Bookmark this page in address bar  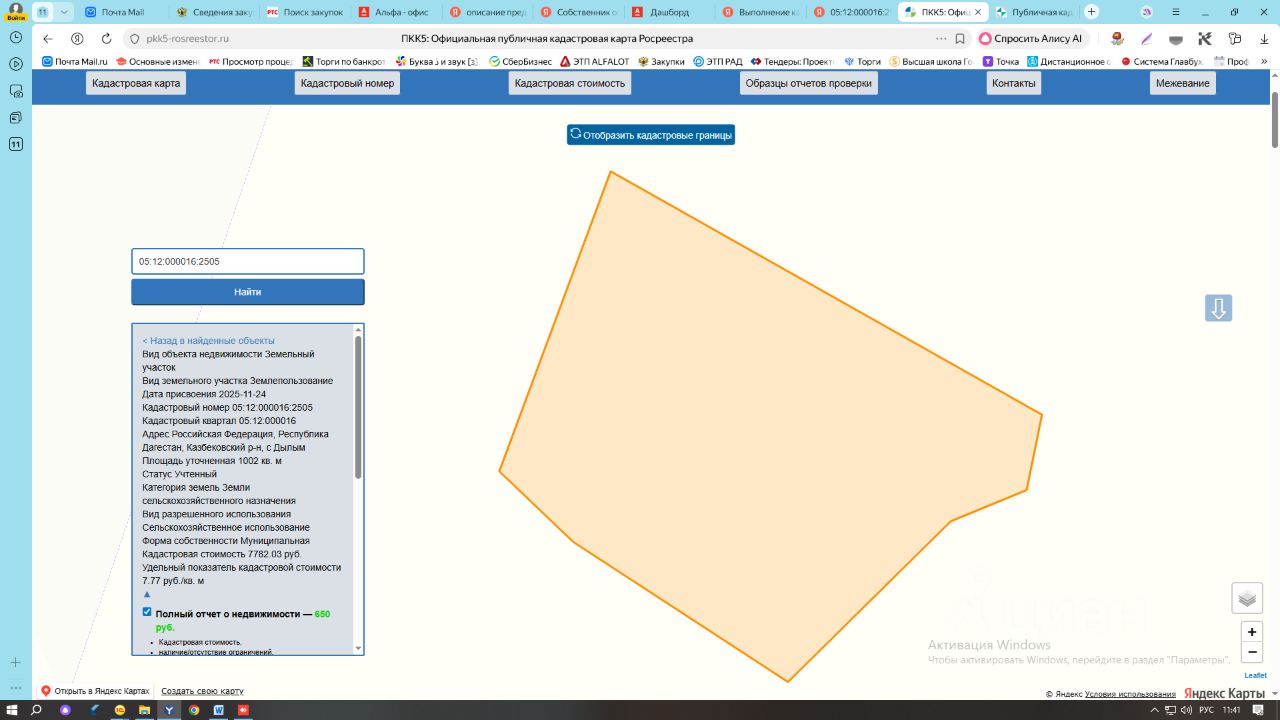[x=960, y=39]
